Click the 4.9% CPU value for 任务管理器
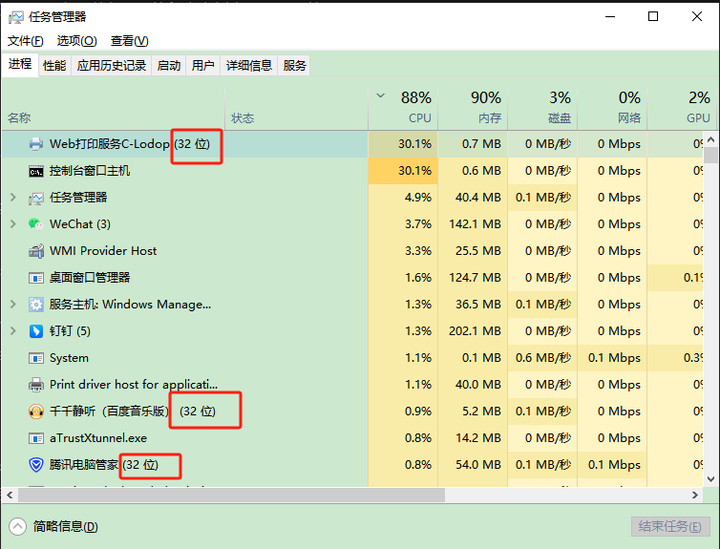The image size is (720, 549). click(418, 198)
